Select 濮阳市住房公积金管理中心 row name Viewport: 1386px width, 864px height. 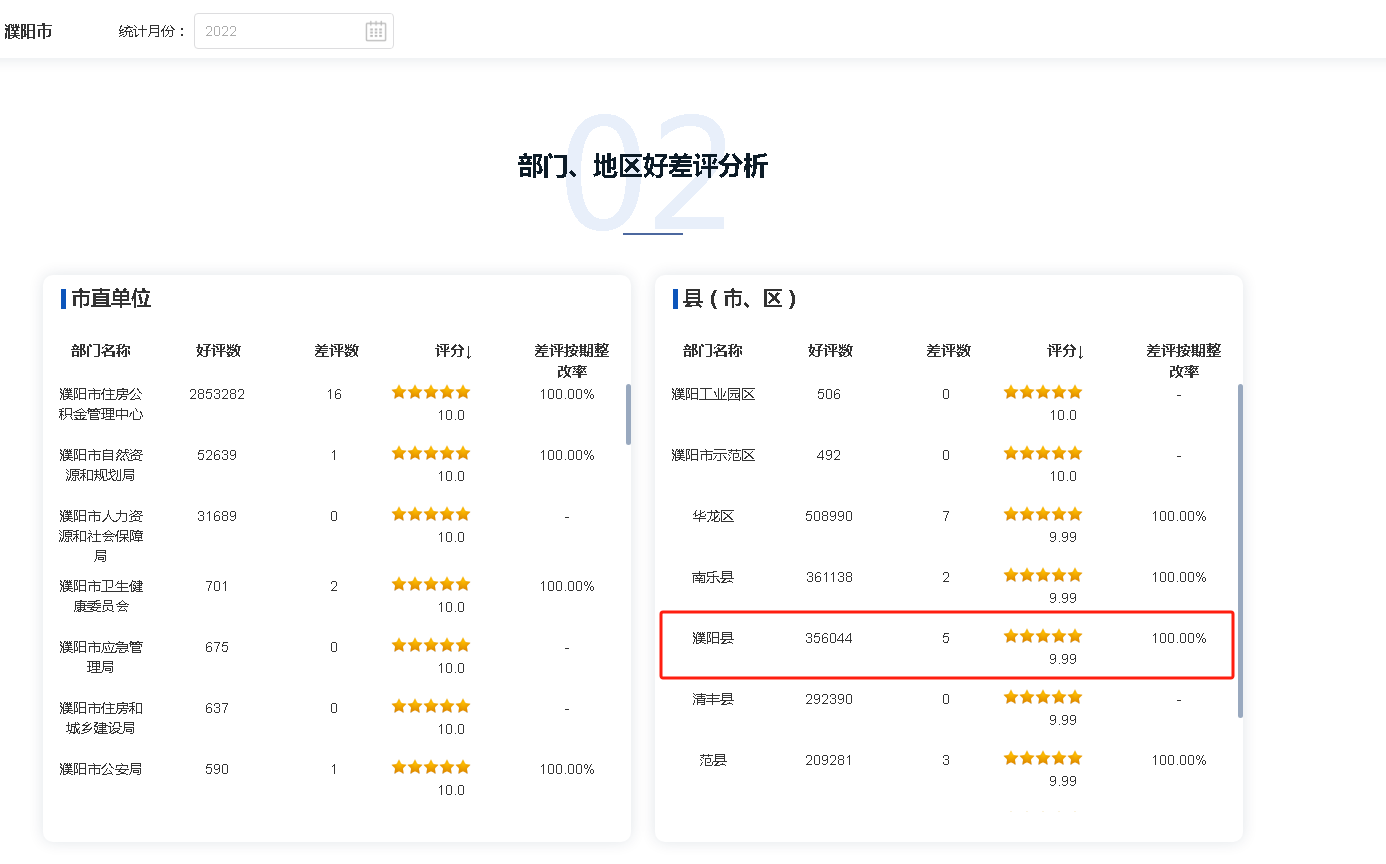pos(101,404)
